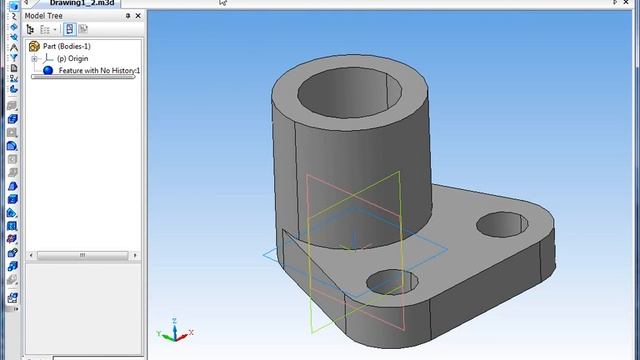Choose the blue rounded-corner fillet icon
Viewport: 640px width, 360px height.
[x=12, y=146]
